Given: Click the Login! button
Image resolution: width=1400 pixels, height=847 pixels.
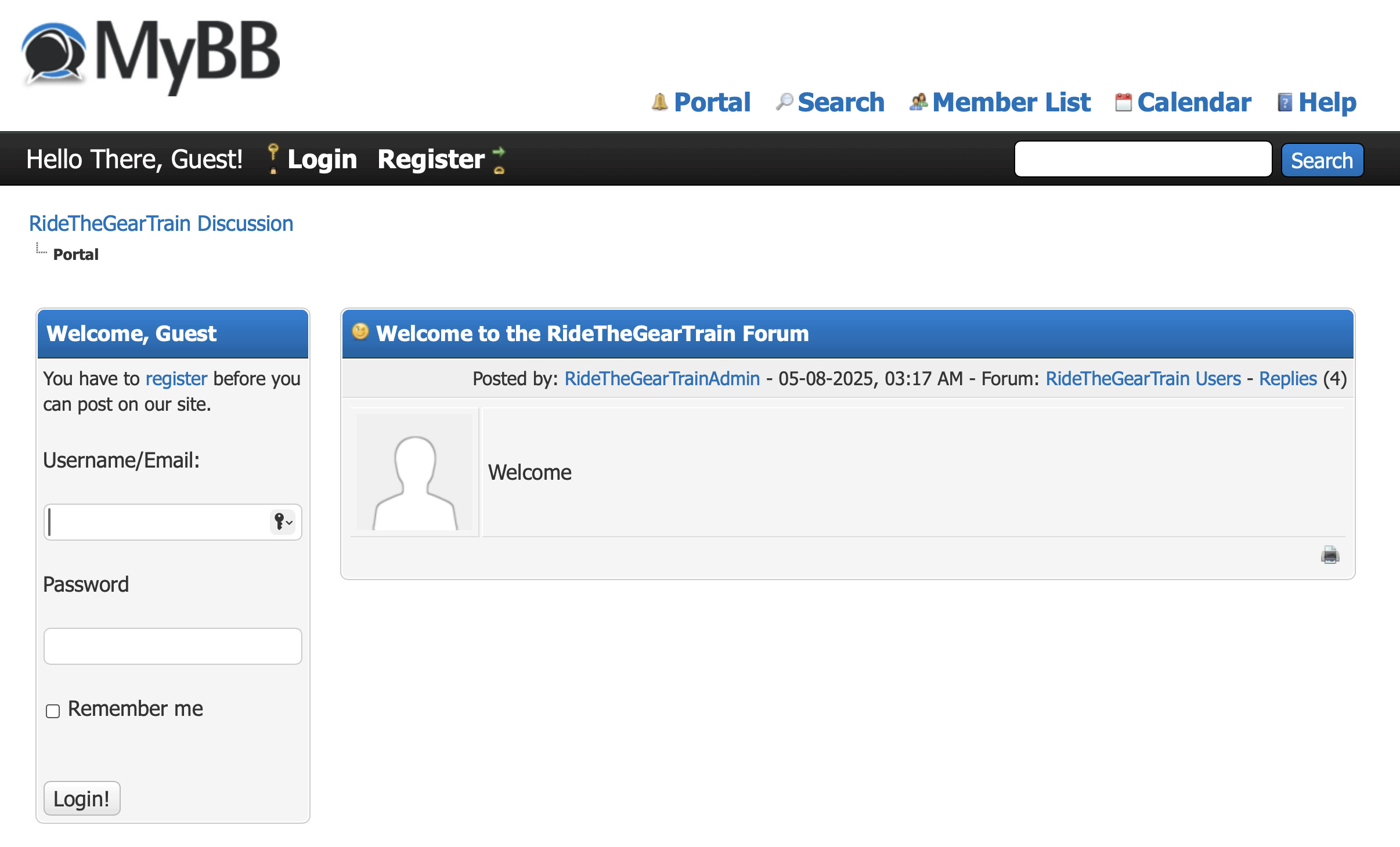Looking at the screenshot, I should 82,798.
